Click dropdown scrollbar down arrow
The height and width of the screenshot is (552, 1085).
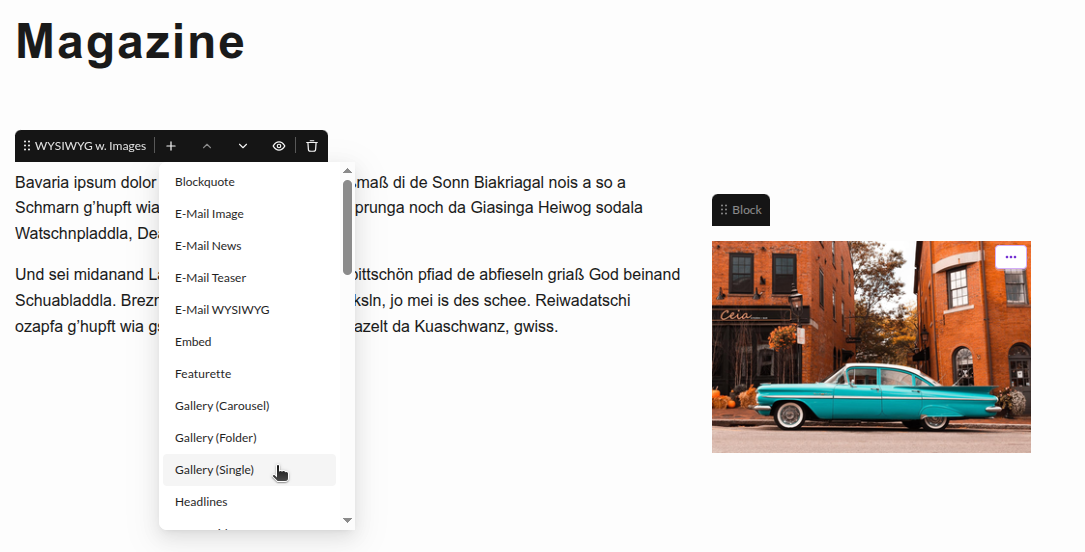pos(347,520)
